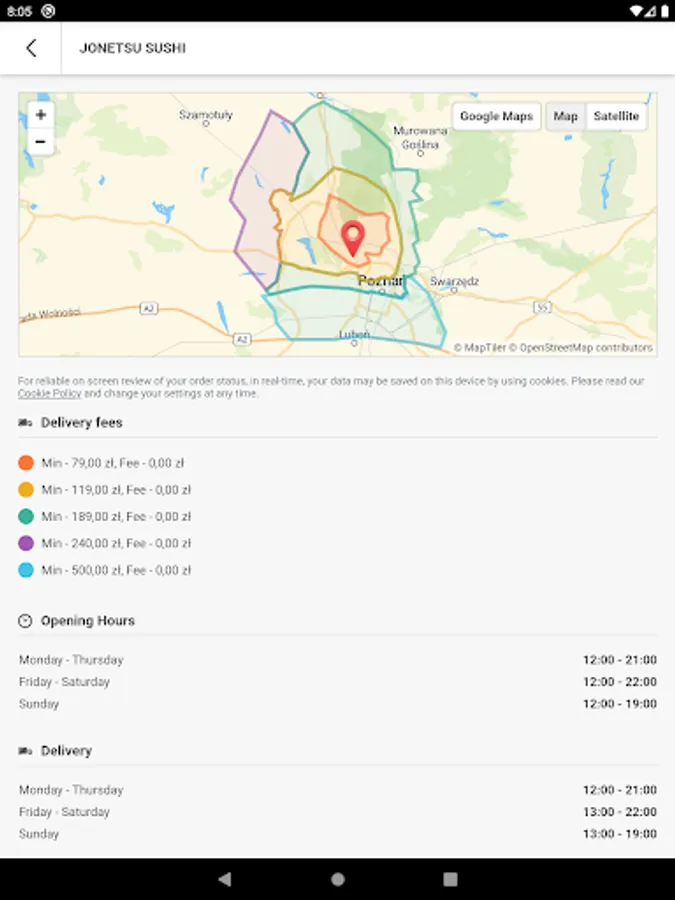Tap the Android home navigation button
Viewport: 675px width, 900px height.
pos(338,879)
